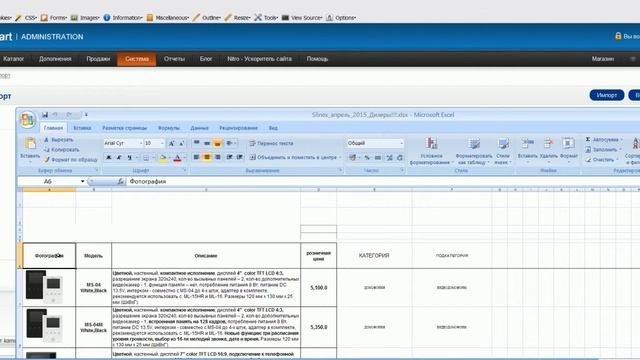
Task: Click the Excel Office button
Action: pyautogui.click(x=28, y=120)
